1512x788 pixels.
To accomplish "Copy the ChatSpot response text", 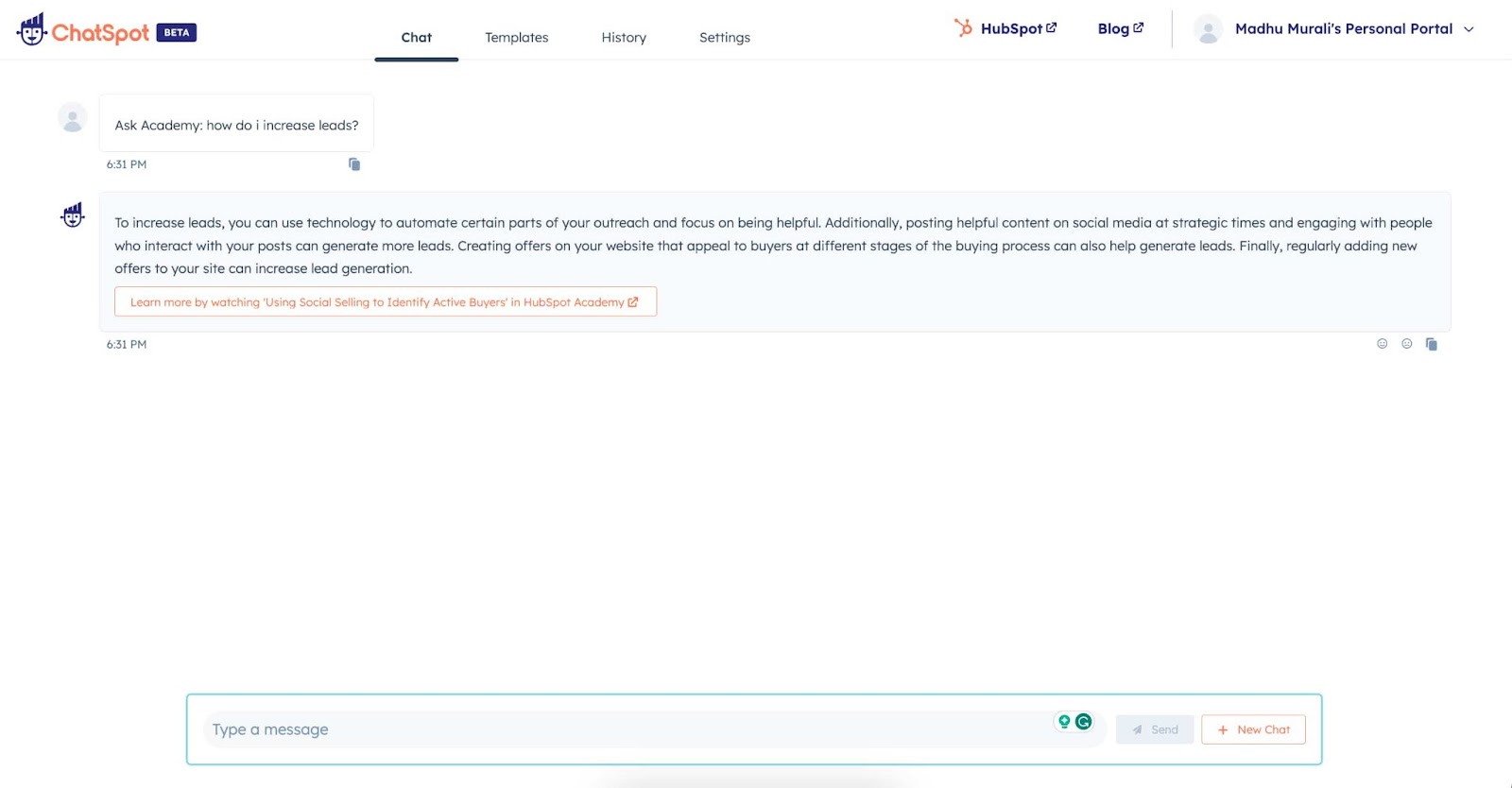I will tap(1432, 344).
